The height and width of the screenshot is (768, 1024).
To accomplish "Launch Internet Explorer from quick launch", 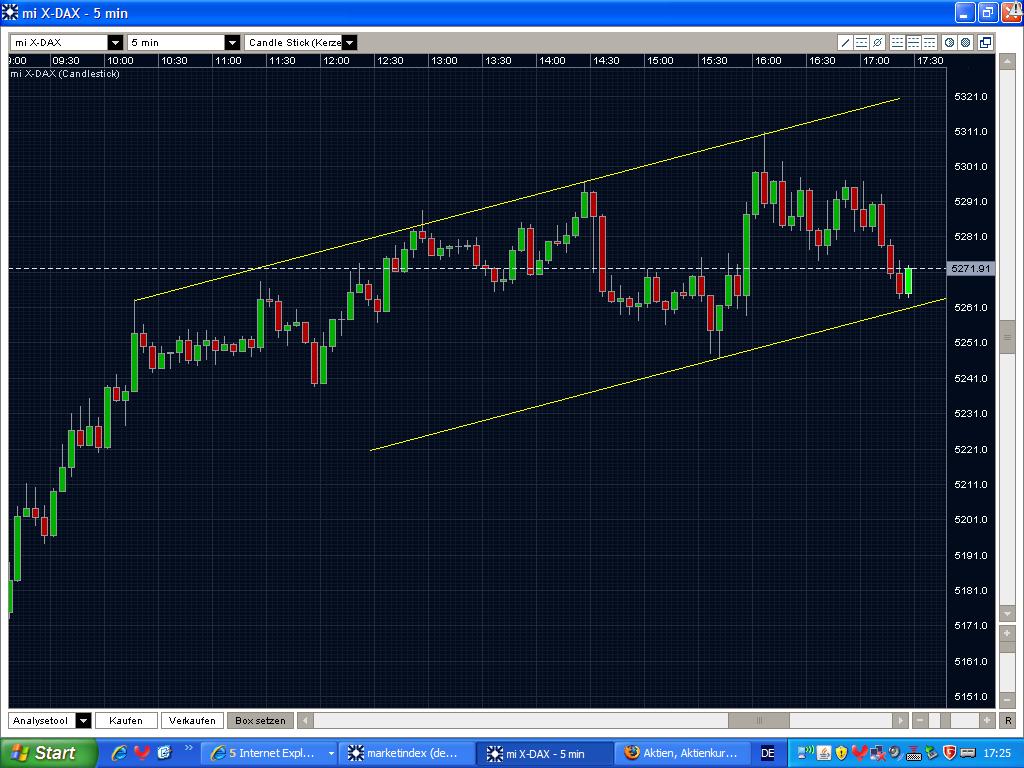I will (120, 753).
